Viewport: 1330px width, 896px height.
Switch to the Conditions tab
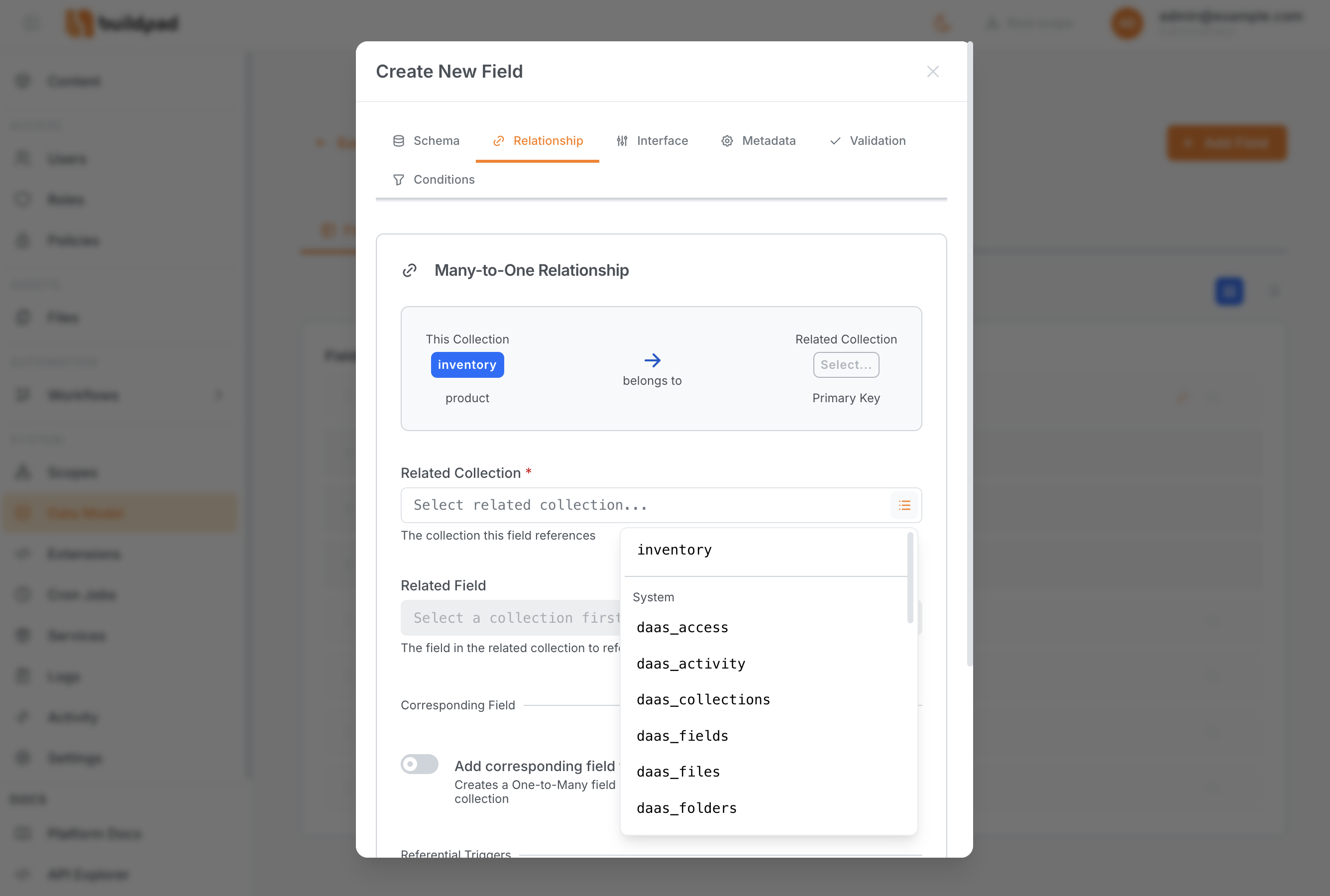click(434, 179)
